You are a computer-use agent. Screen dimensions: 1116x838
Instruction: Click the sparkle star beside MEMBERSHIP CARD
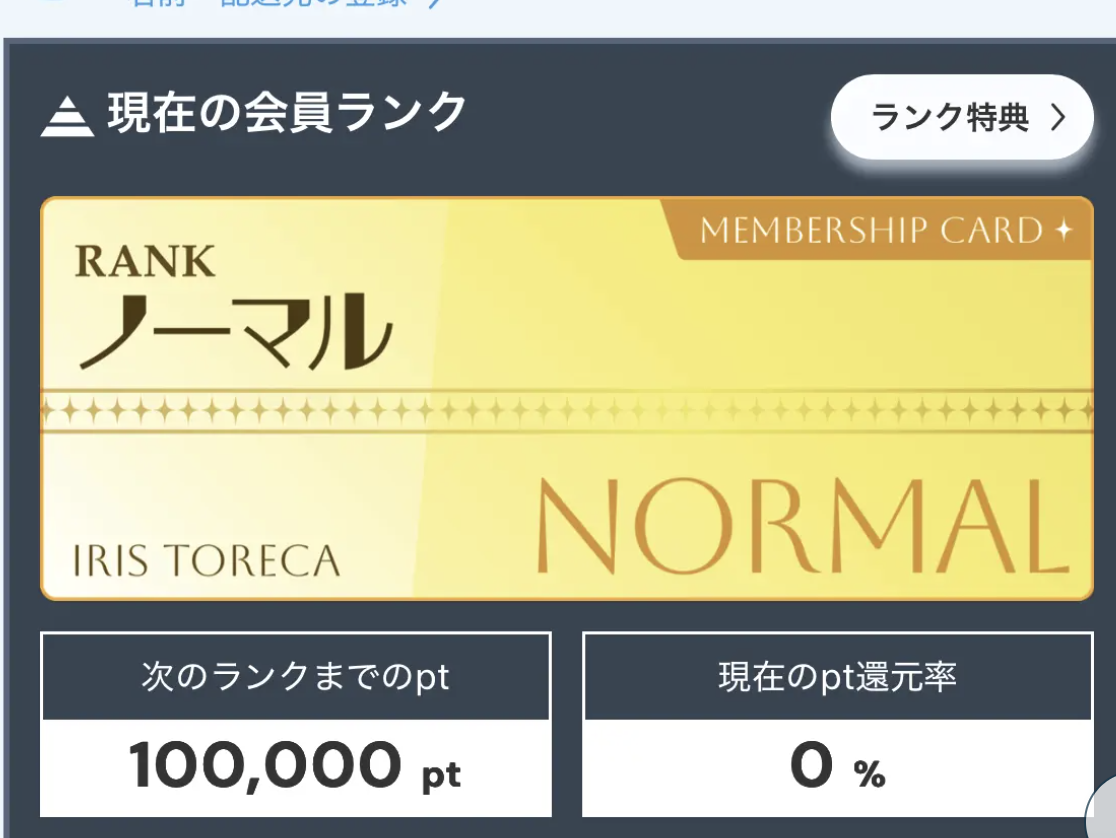pyautogui.click(x=1064, y=231)
